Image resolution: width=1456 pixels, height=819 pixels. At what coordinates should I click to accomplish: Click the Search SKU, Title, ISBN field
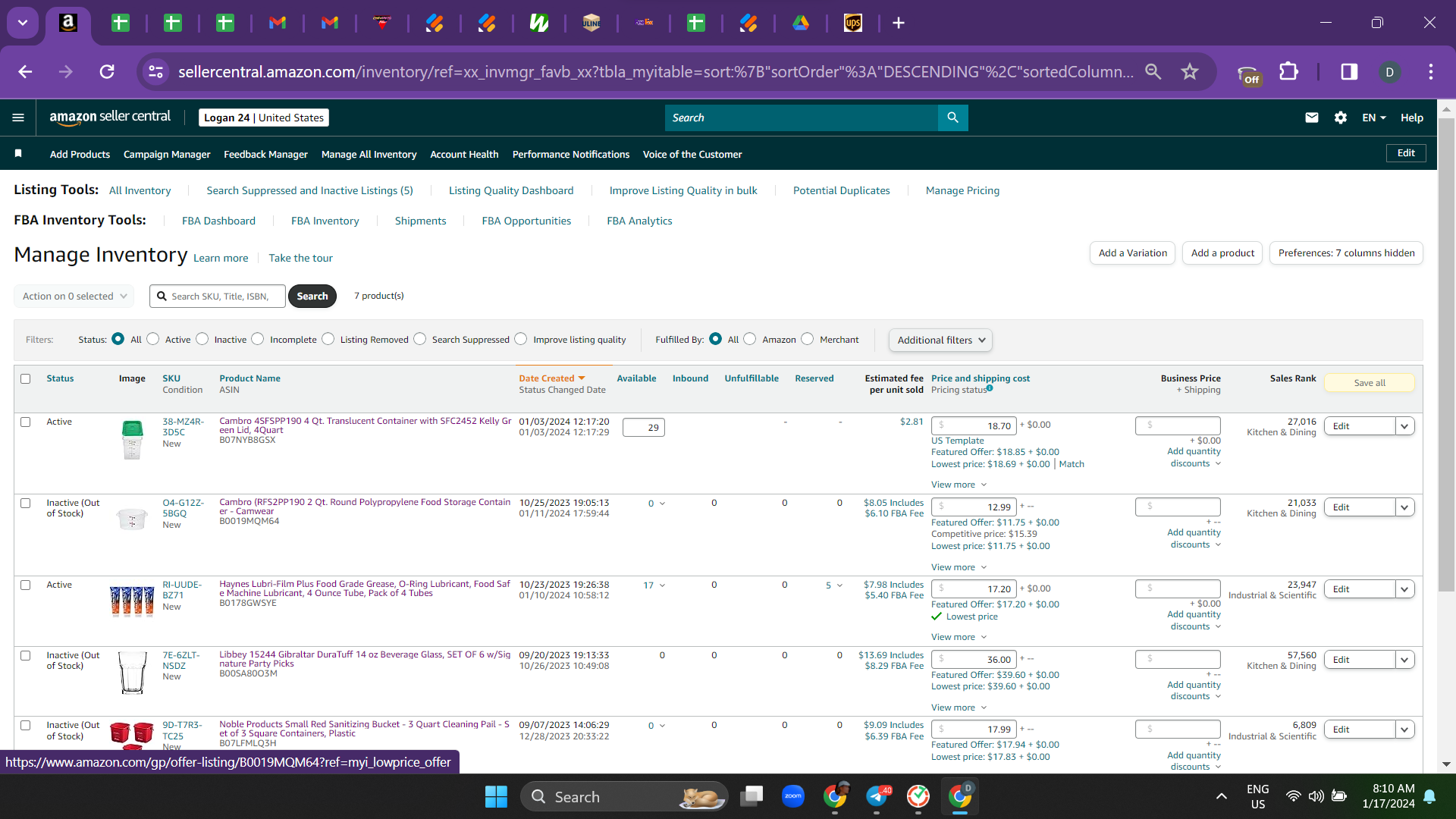coord(218,296)
